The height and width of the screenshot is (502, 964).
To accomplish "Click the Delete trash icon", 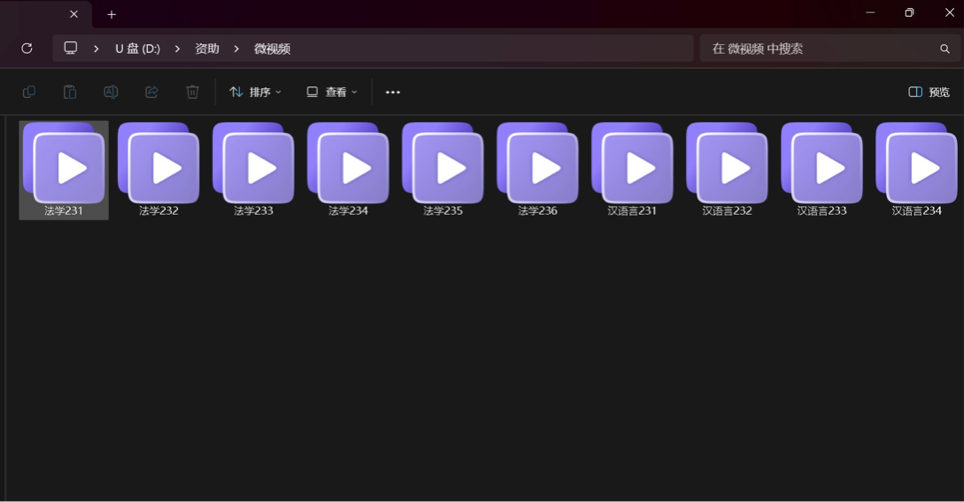I will click(192, 92).
